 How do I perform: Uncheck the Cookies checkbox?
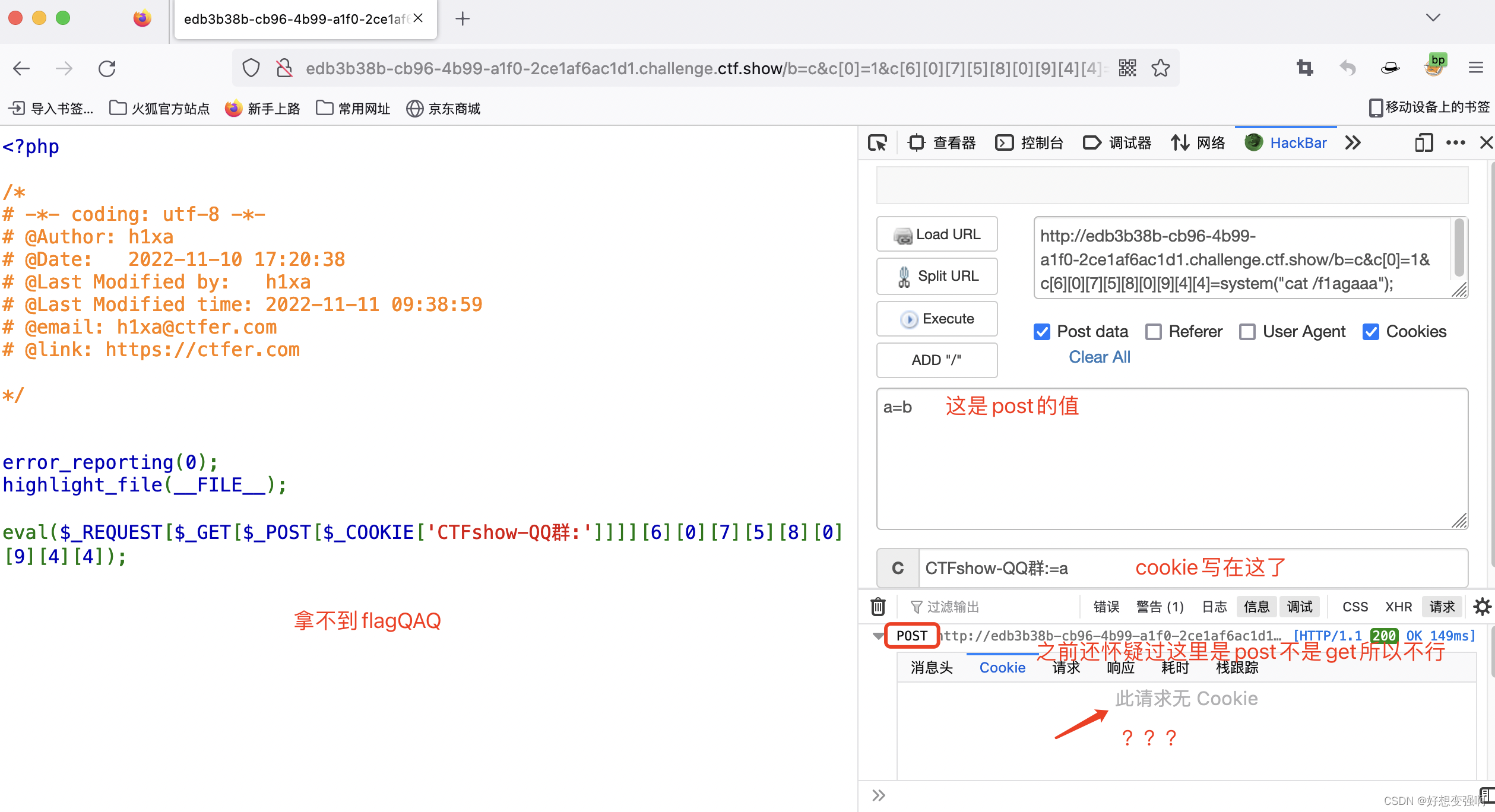tap(1371, 332)
